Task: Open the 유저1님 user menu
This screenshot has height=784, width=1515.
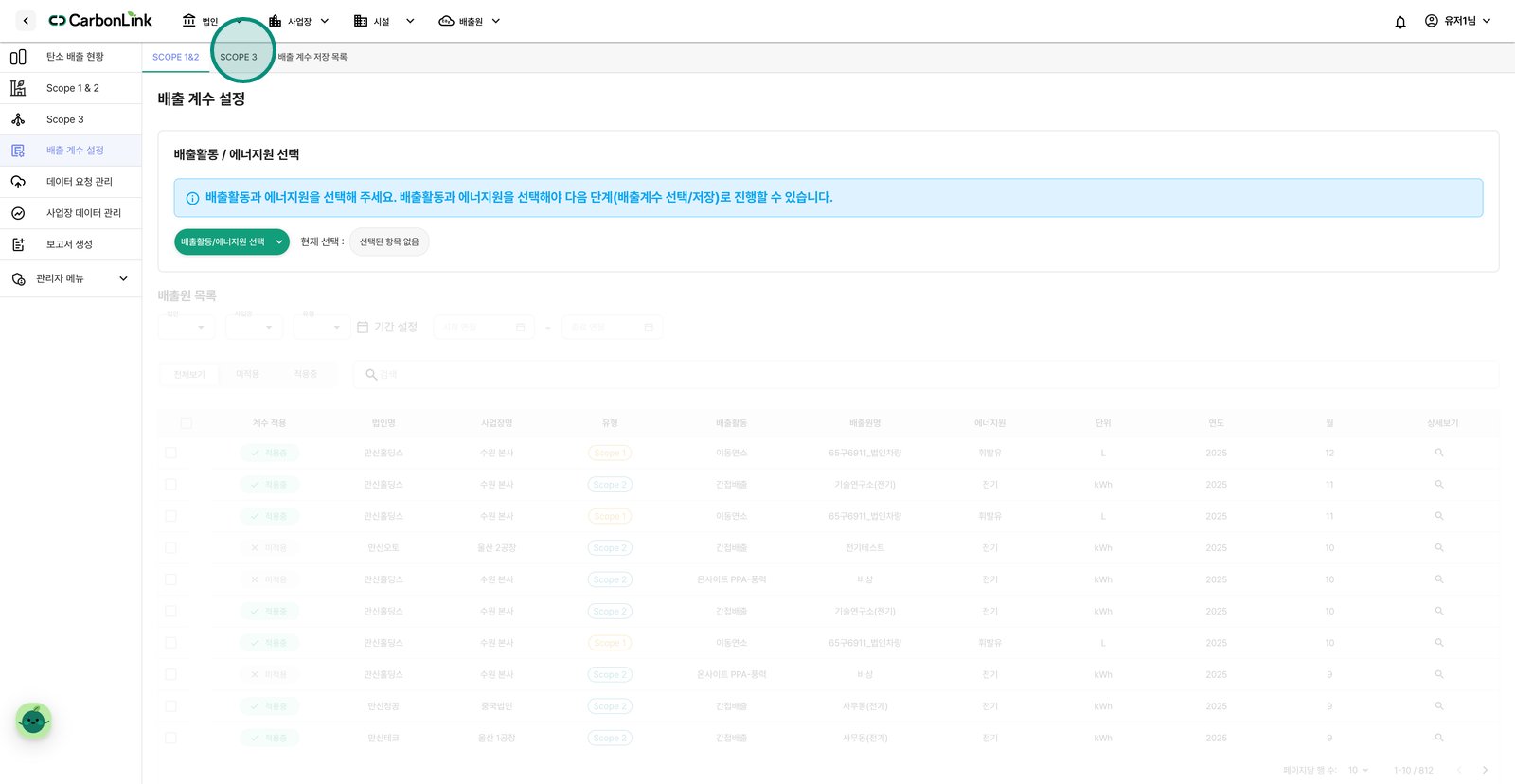Action: (x=1458, y=21)
